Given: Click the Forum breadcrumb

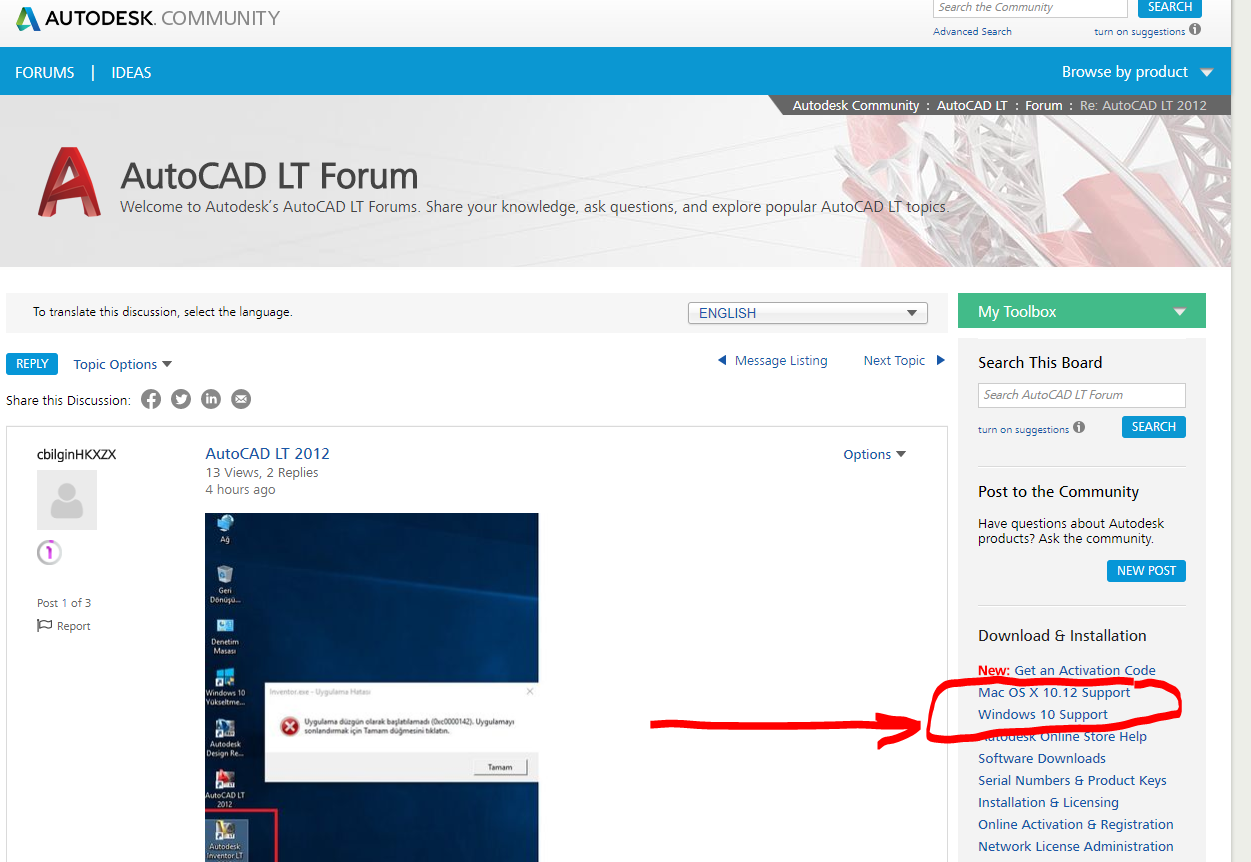Looking at the screenshot, I should click(x=1044, y=105).
